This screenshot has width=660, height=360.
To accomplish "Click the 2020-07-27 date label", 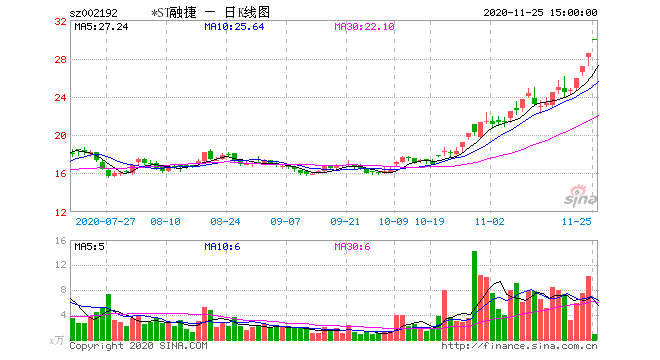I will pos(106,221).
